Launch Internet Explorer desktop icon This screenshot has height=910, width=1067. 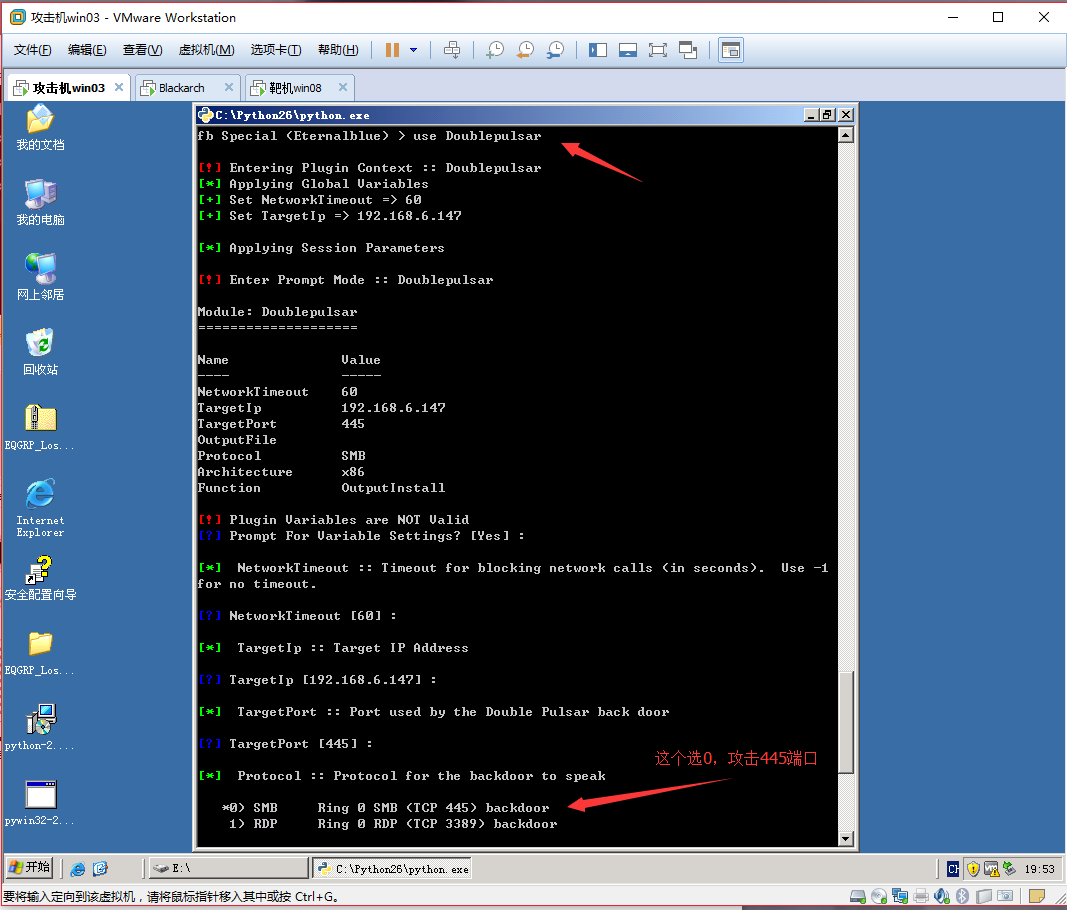coord(40,508)
